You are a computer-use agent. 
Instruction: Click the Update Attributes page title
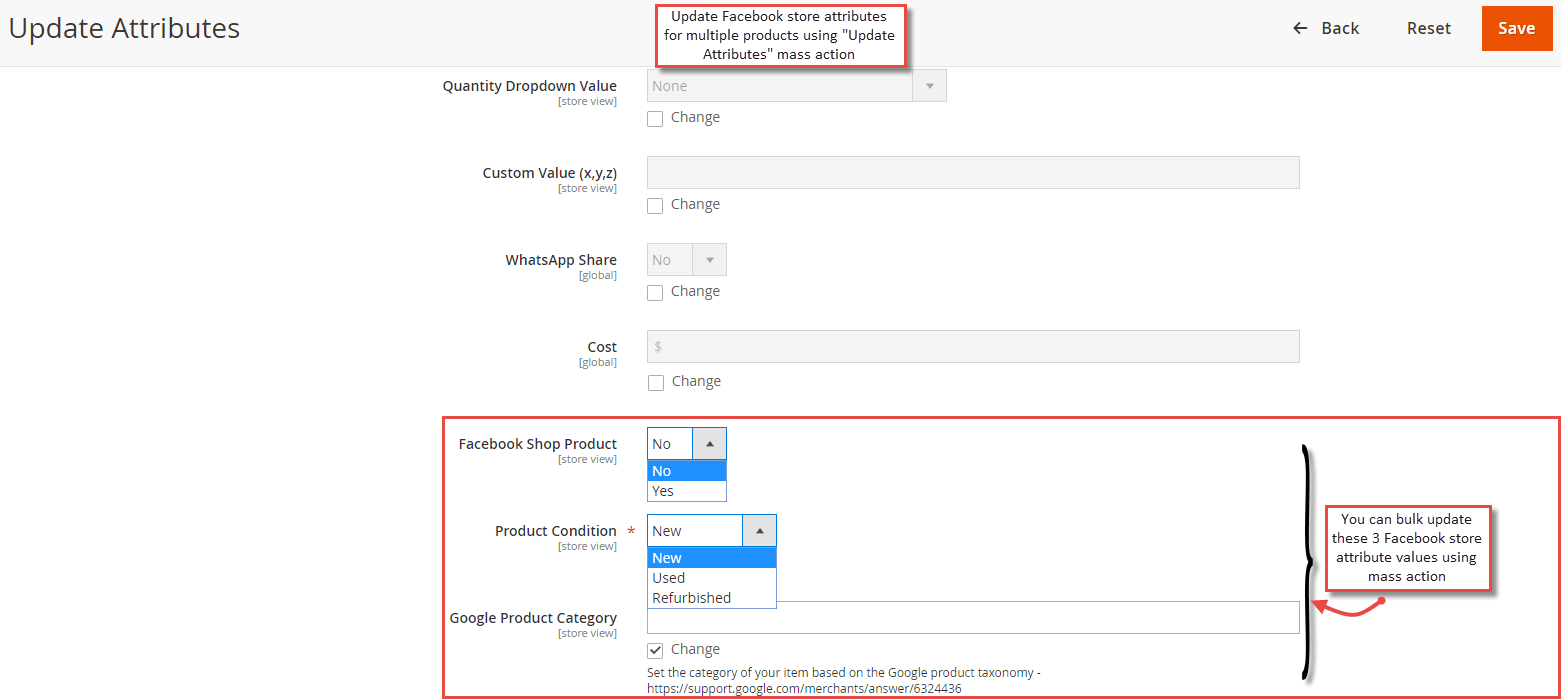(124, 28)
